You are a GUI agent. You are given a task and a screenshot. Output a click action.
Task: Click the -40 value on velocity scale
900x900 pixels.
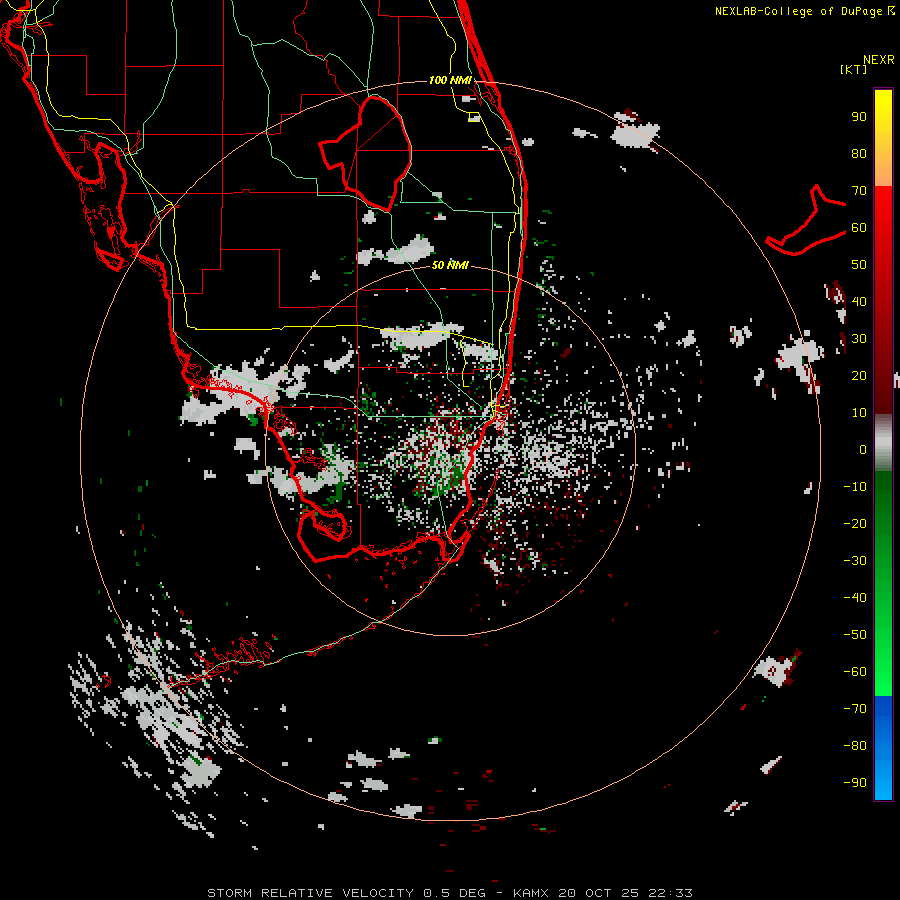click(x=855, y=598)
